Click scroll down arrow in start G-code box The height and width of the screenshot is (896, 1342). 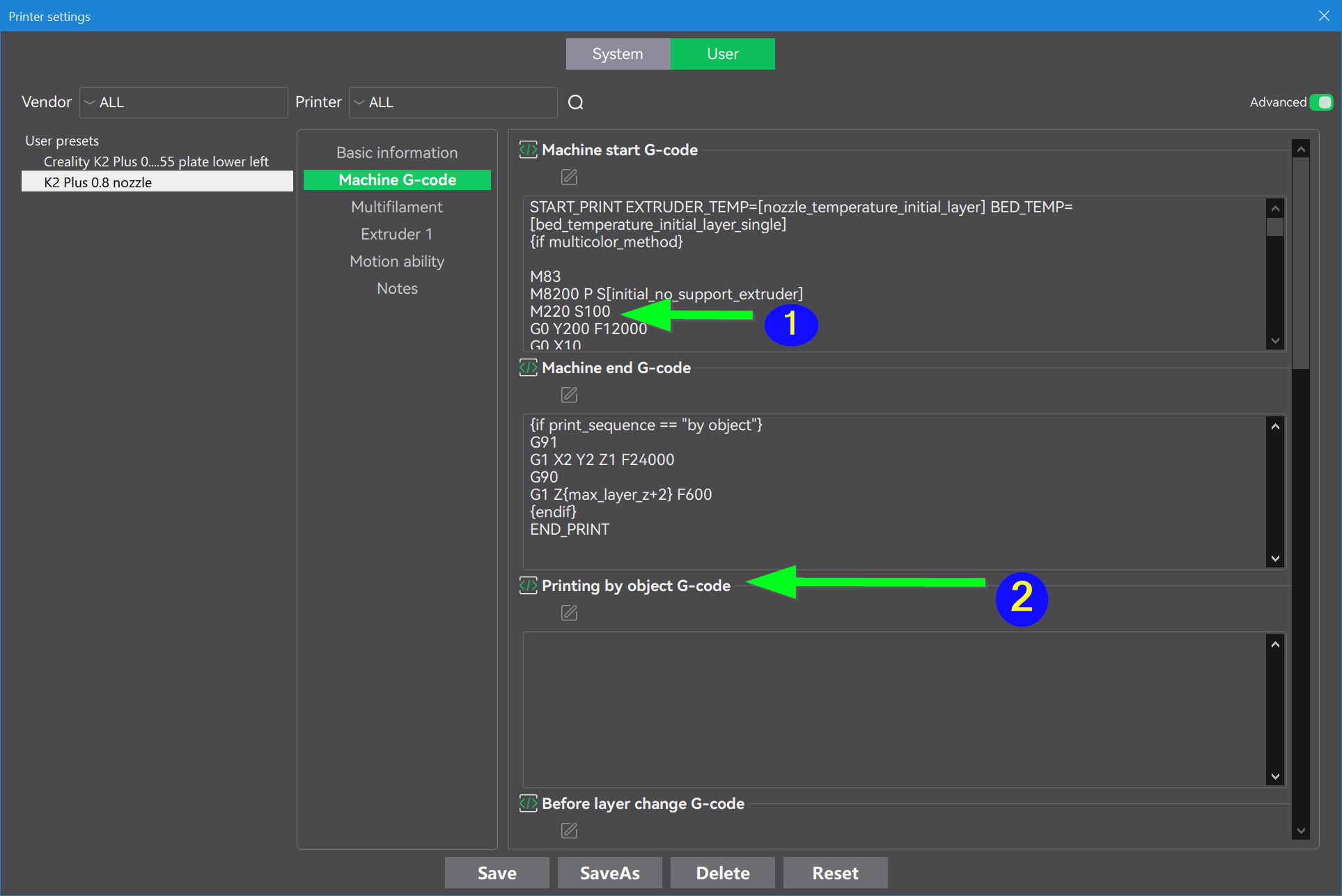[1275, 340]
